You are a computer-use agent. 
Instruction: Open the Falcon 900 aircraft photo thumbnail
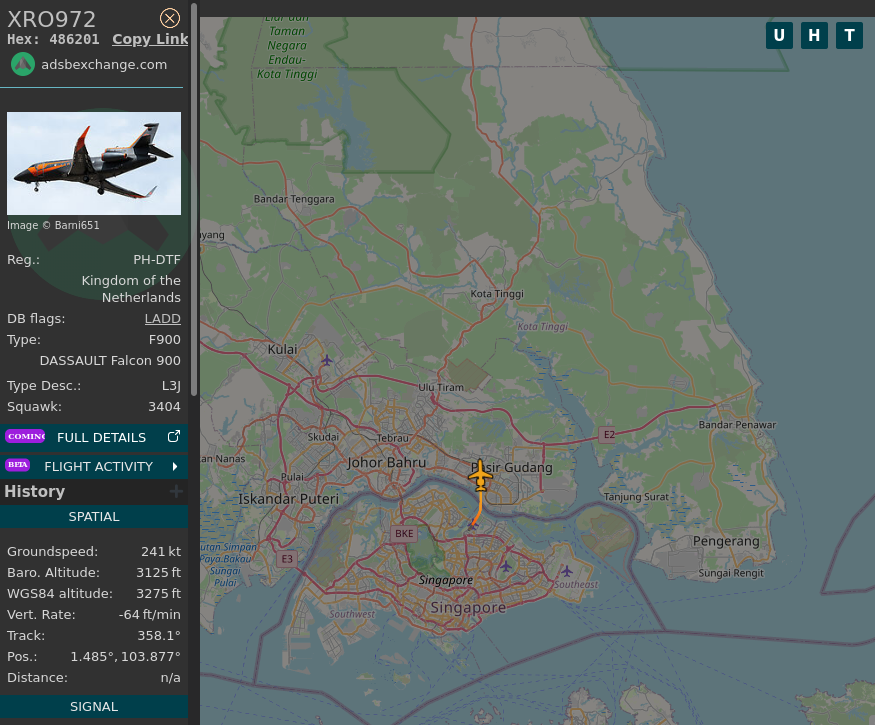point(94,164)
